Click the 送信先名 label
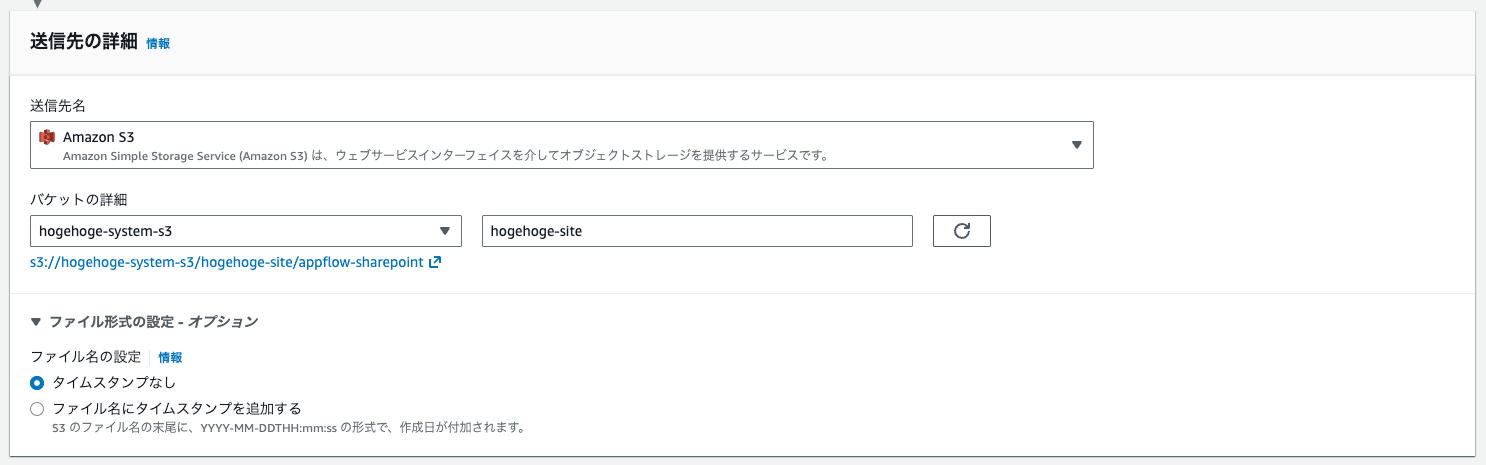Image resolution: width=1486 pixels, height=465 pixels. (57, 105)
